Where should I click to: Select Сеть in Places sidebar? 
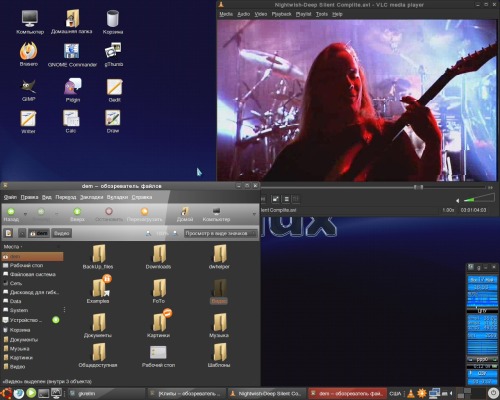pos(16,283)
